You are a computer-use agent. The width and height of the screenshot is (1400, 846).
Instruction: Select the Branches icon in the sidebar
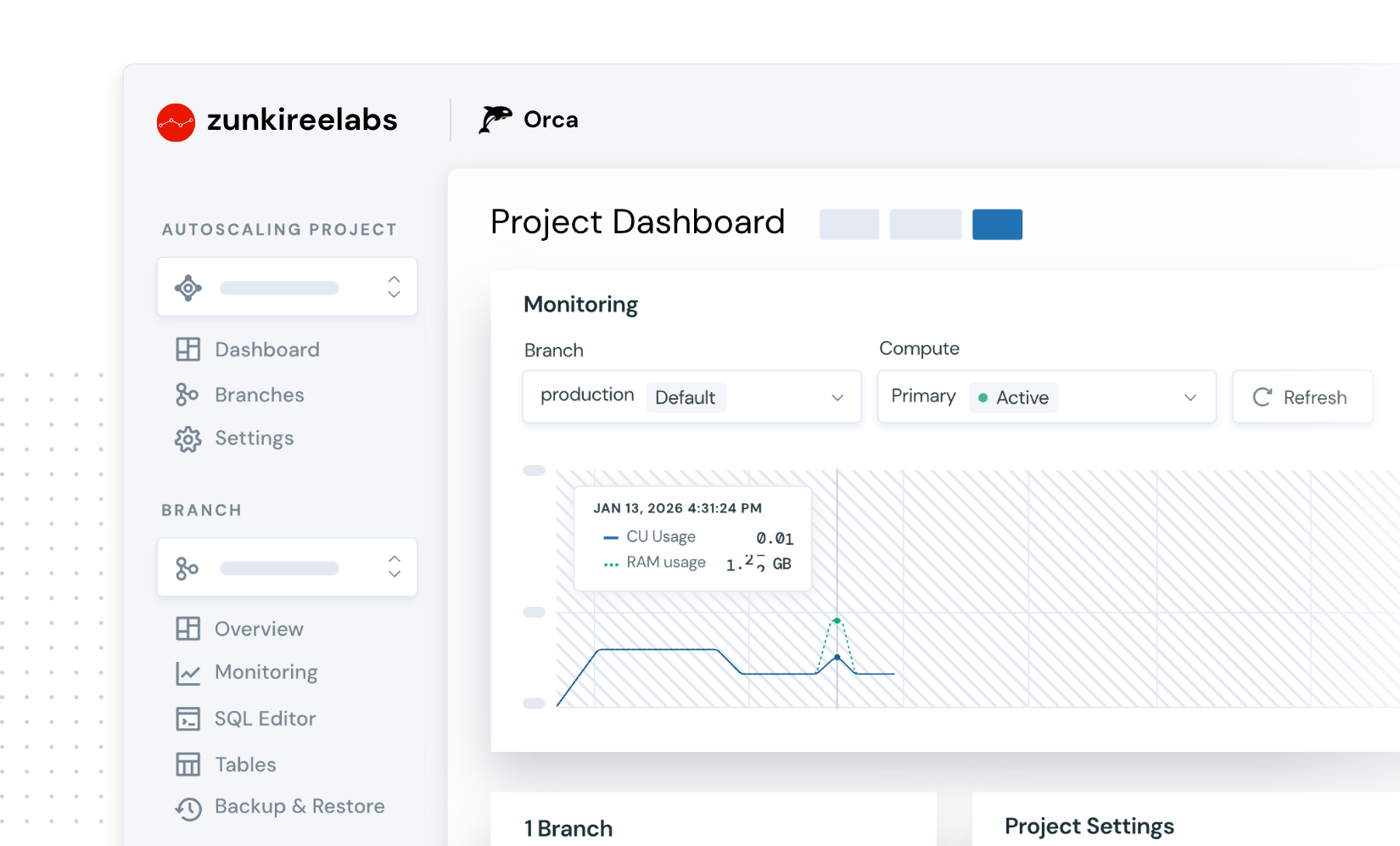tap(187, 394)
